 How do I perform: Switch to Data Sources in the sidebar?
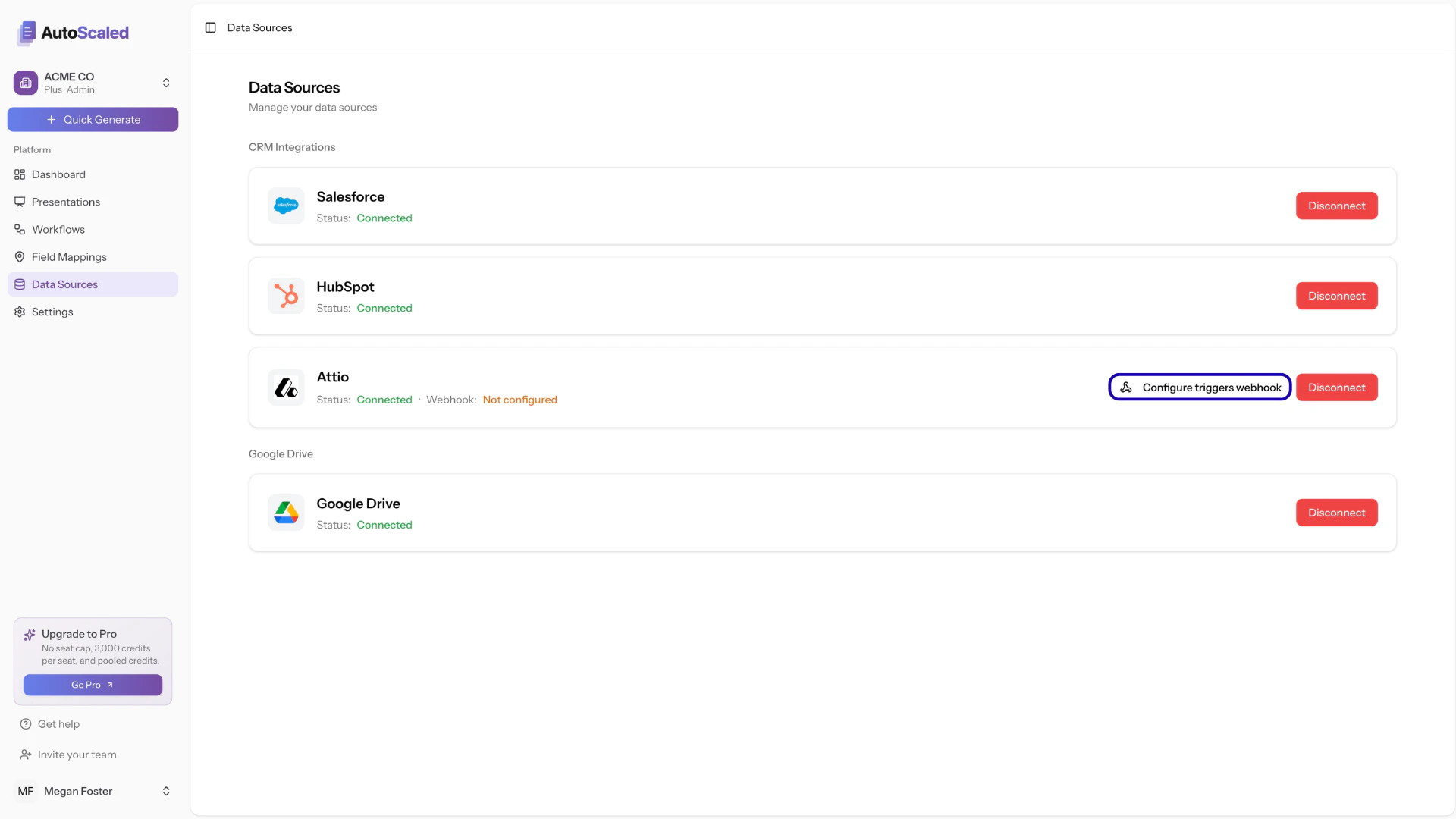pyautogui.click(x=67, y=284)
